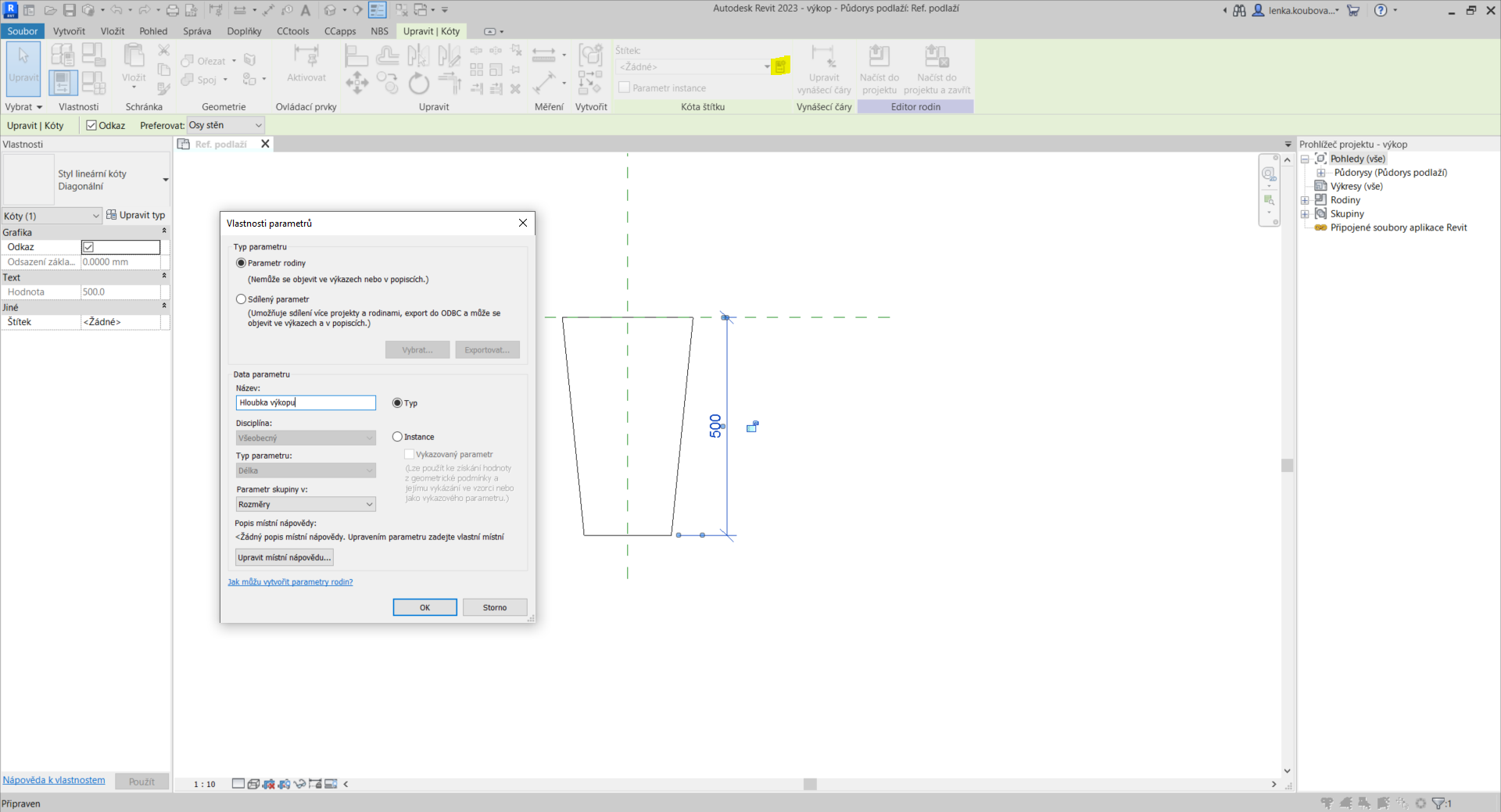Select the Rotate tool in Upravit panel
The height and width of the screenshot is (812, 1501).
pyautogui.click(x=419, y=83)
